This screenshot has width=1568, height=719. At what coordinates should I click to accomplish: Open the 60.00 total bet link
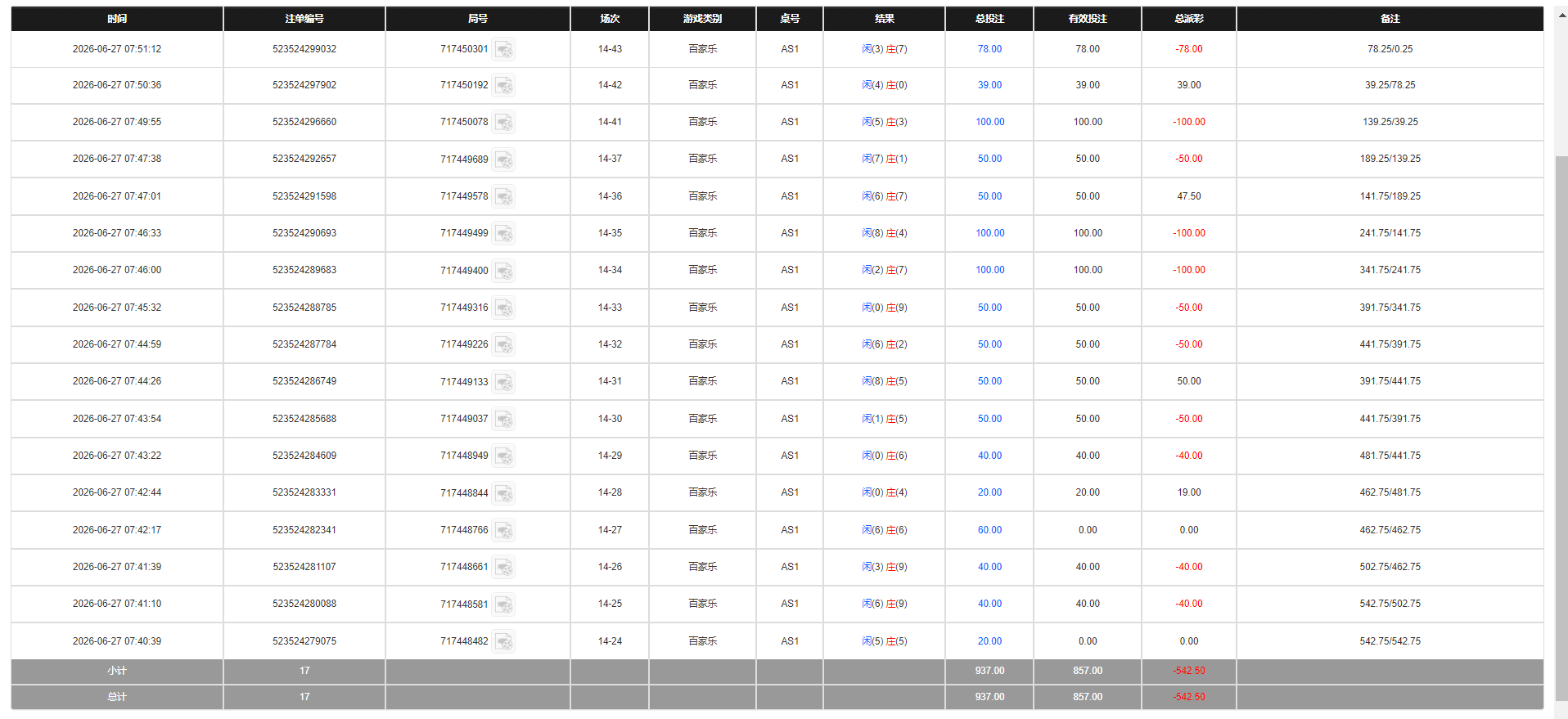pyautogui.click(x=989, y=530)
